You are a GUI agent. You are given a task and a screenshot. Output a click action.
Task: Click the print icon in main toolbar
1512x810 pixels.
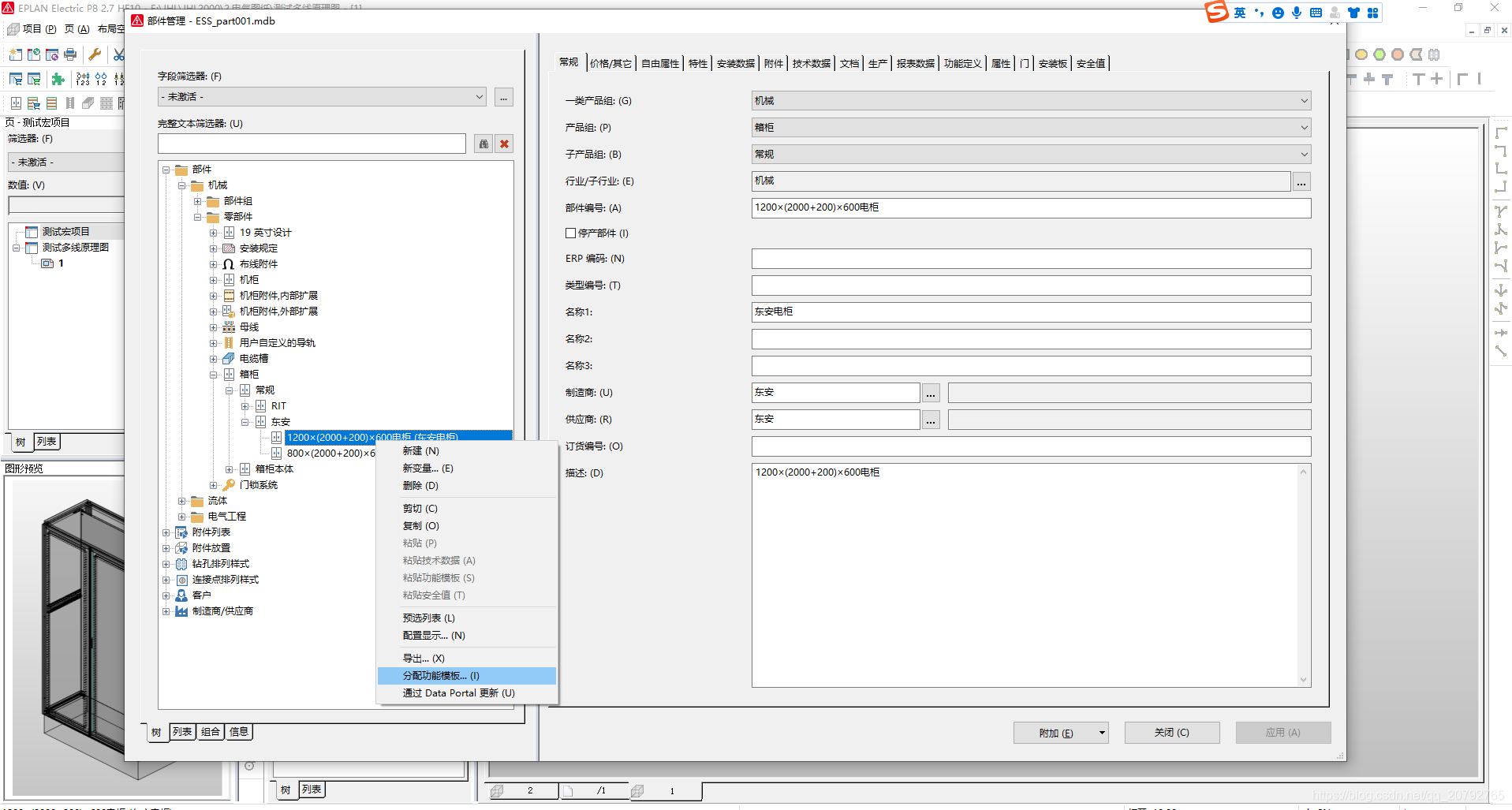pos(70,54)
